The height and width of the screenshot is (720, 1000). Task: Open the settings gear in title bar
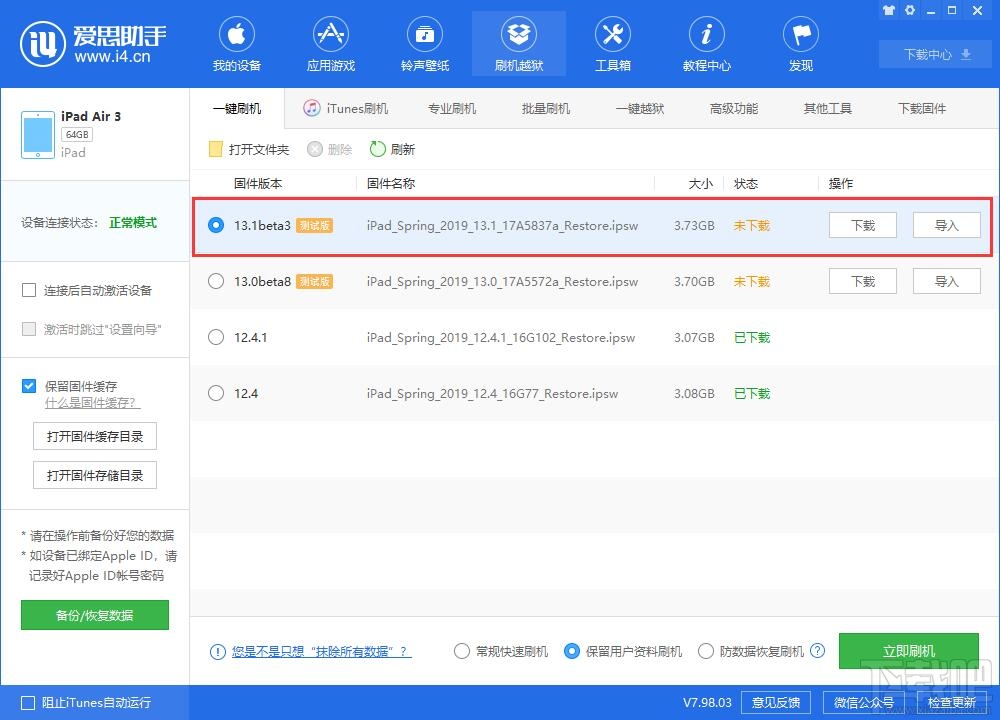[x=910, y=11]
